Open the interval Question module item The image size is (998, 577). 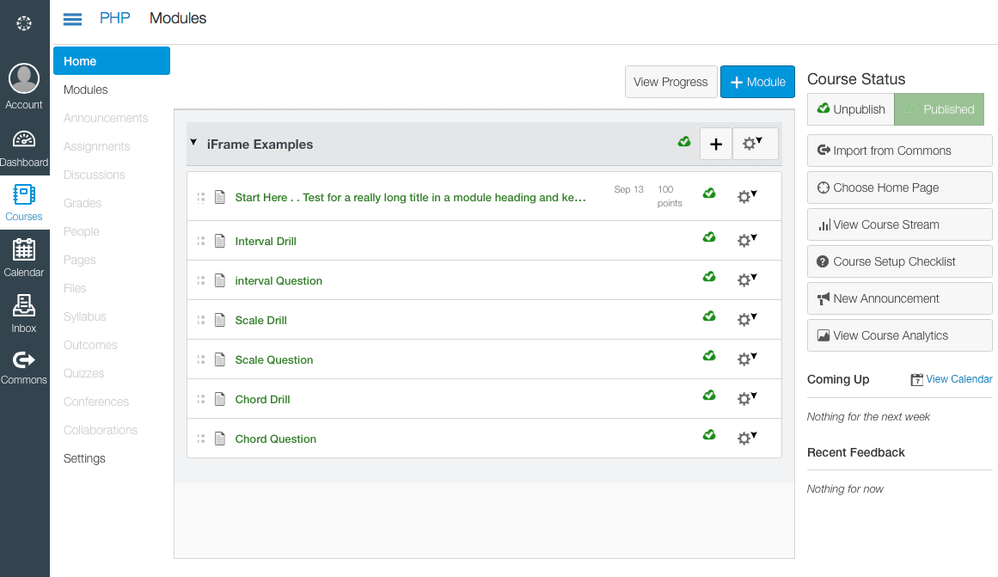coord(278,281)
